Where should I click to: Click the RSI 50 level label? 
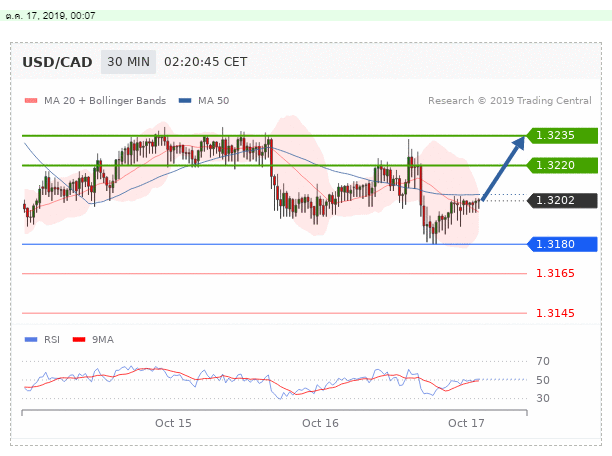pyautogui.click(x=543, y=380)
